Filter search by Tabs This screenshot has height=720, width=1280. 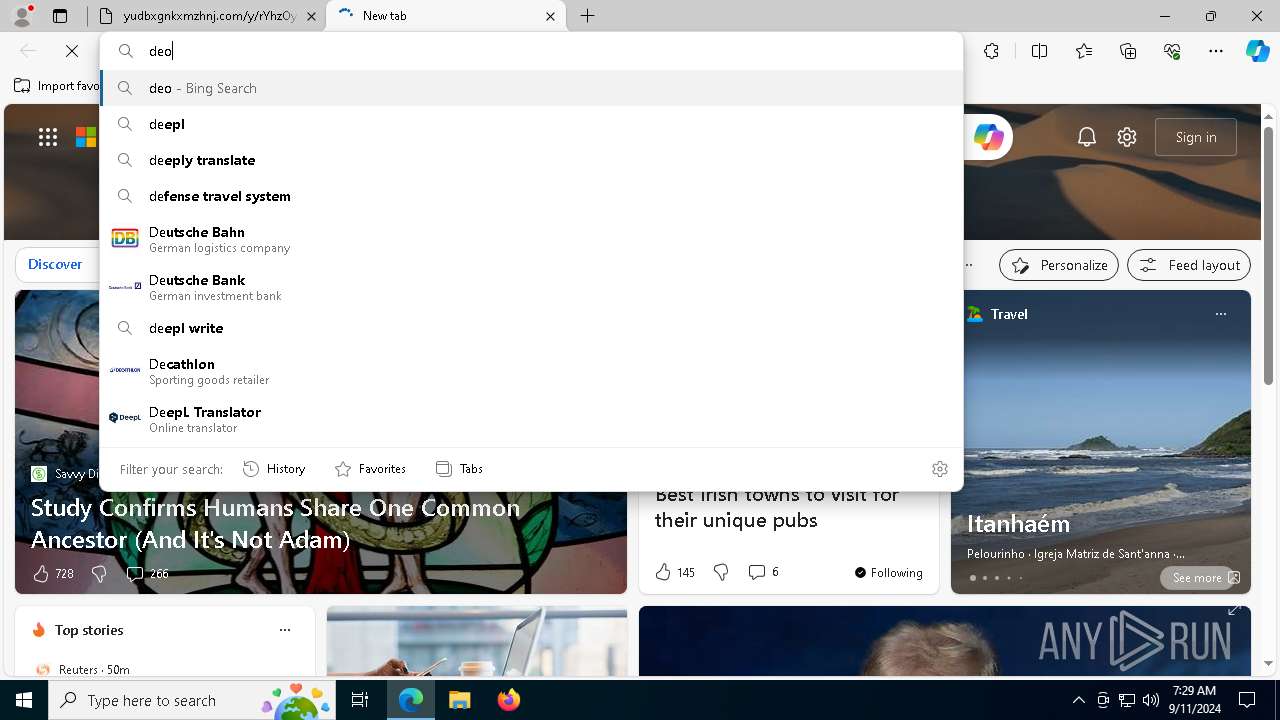pyautogui.click(x=459, y=469)
